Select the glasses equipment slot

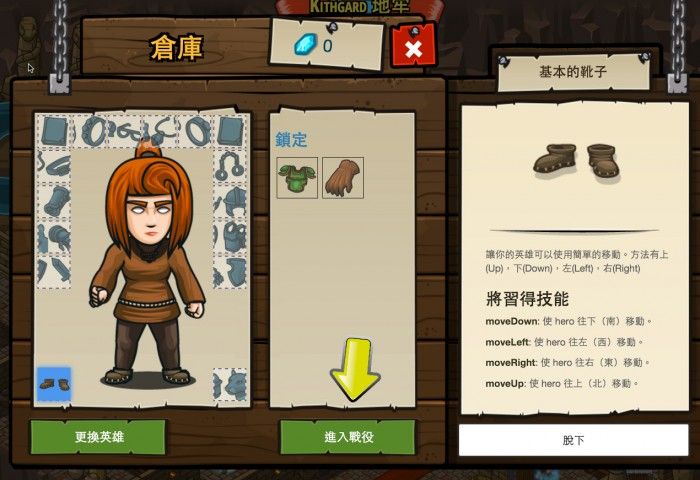tap(124, 131)
